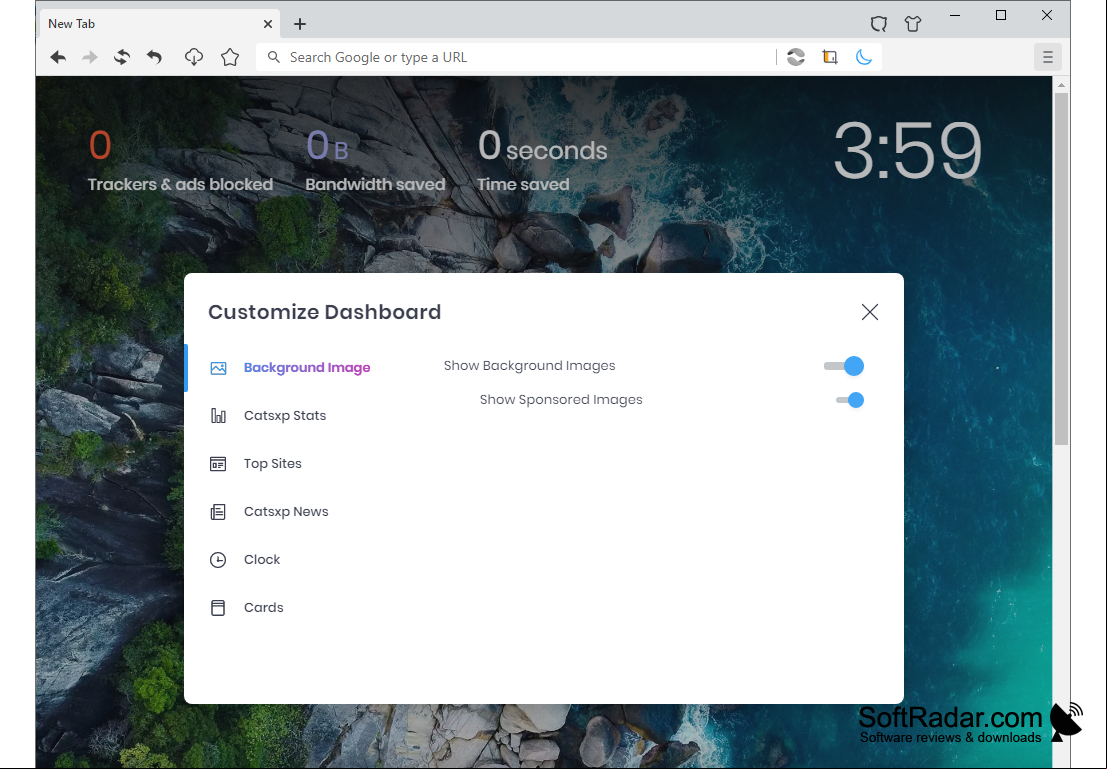Click the undo curved arrow icon

155,57
